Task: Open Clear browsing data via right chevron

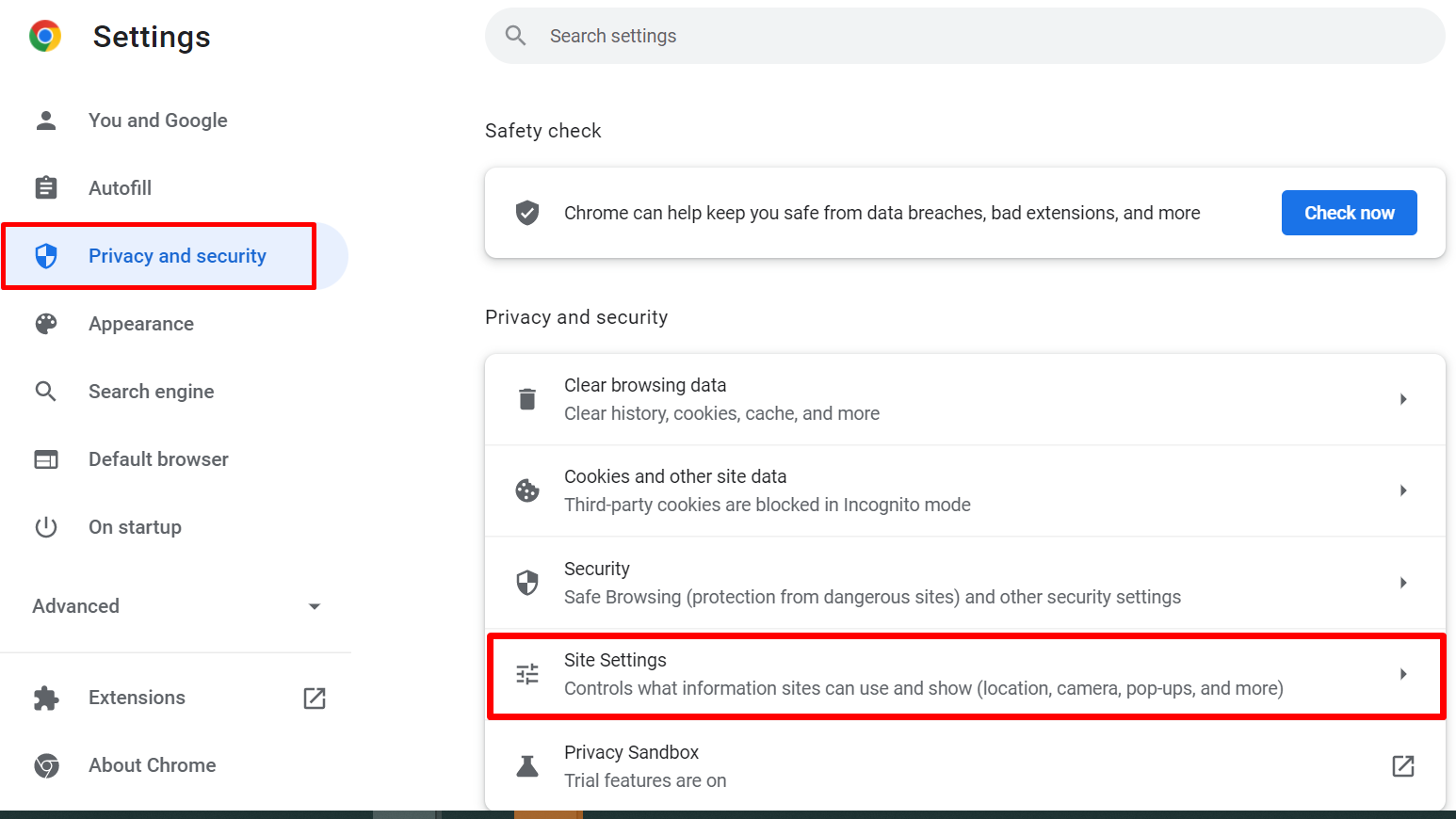Action: 1403,399
